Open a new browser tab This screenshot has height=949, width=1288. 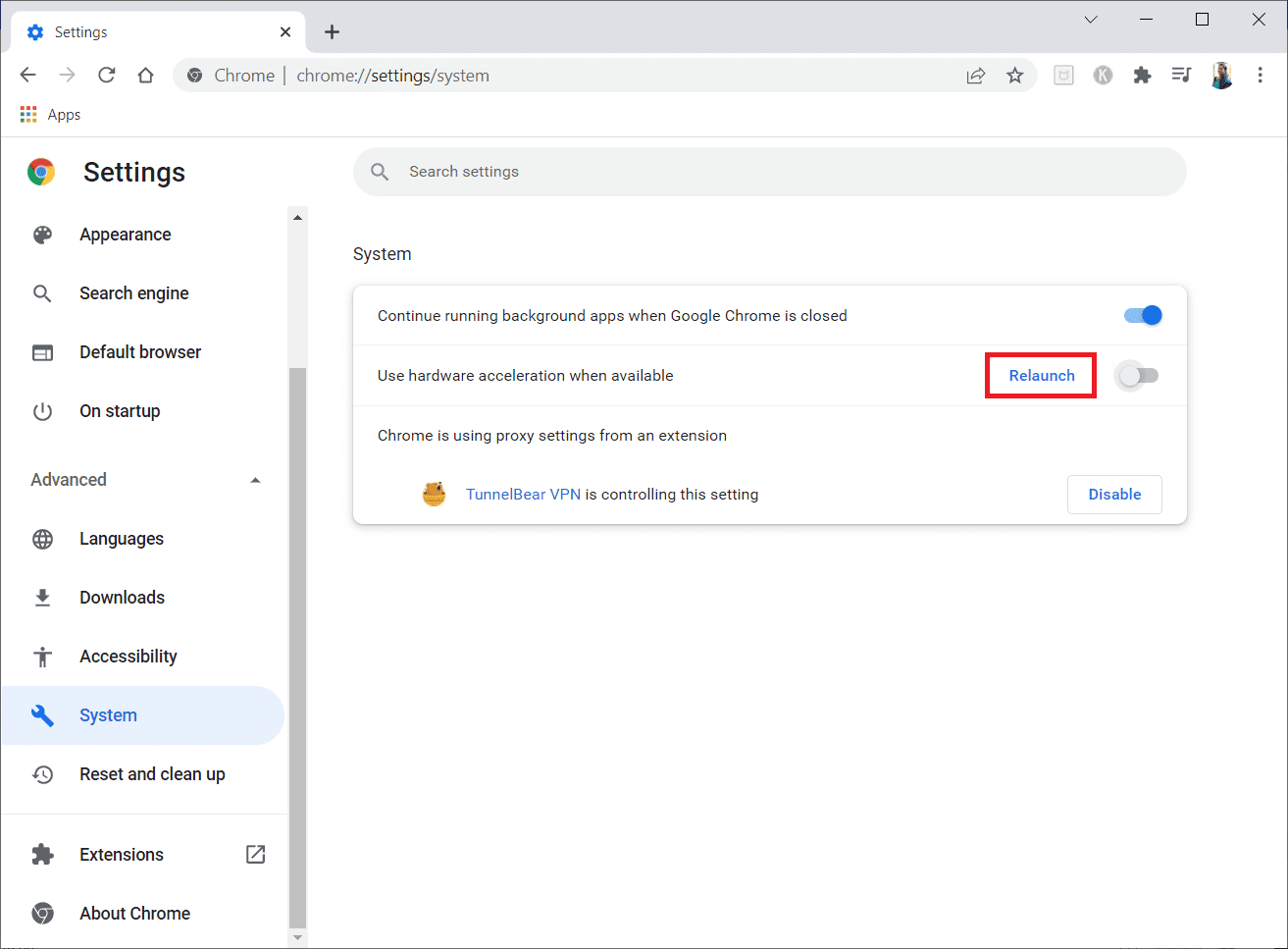pyautogui.click(x=332, y=31)
